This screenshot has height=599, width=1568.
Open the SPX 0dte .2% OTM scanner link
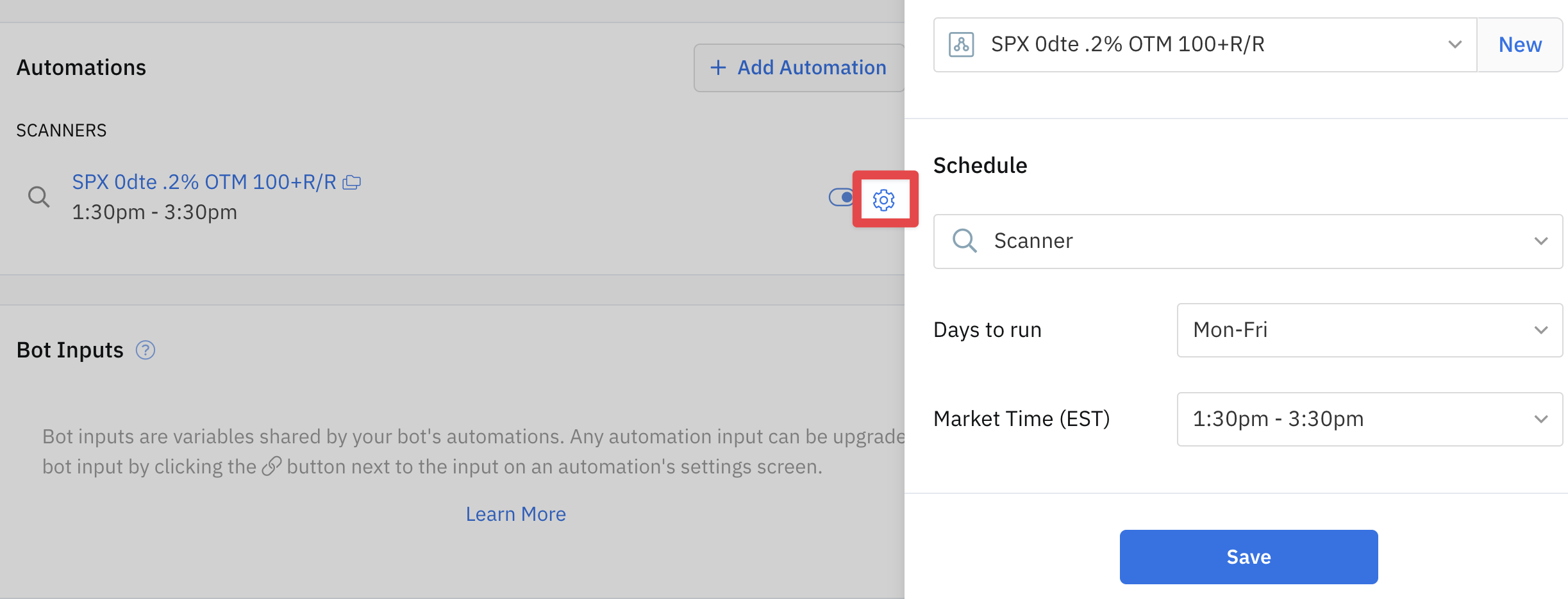tap(204, 183)
